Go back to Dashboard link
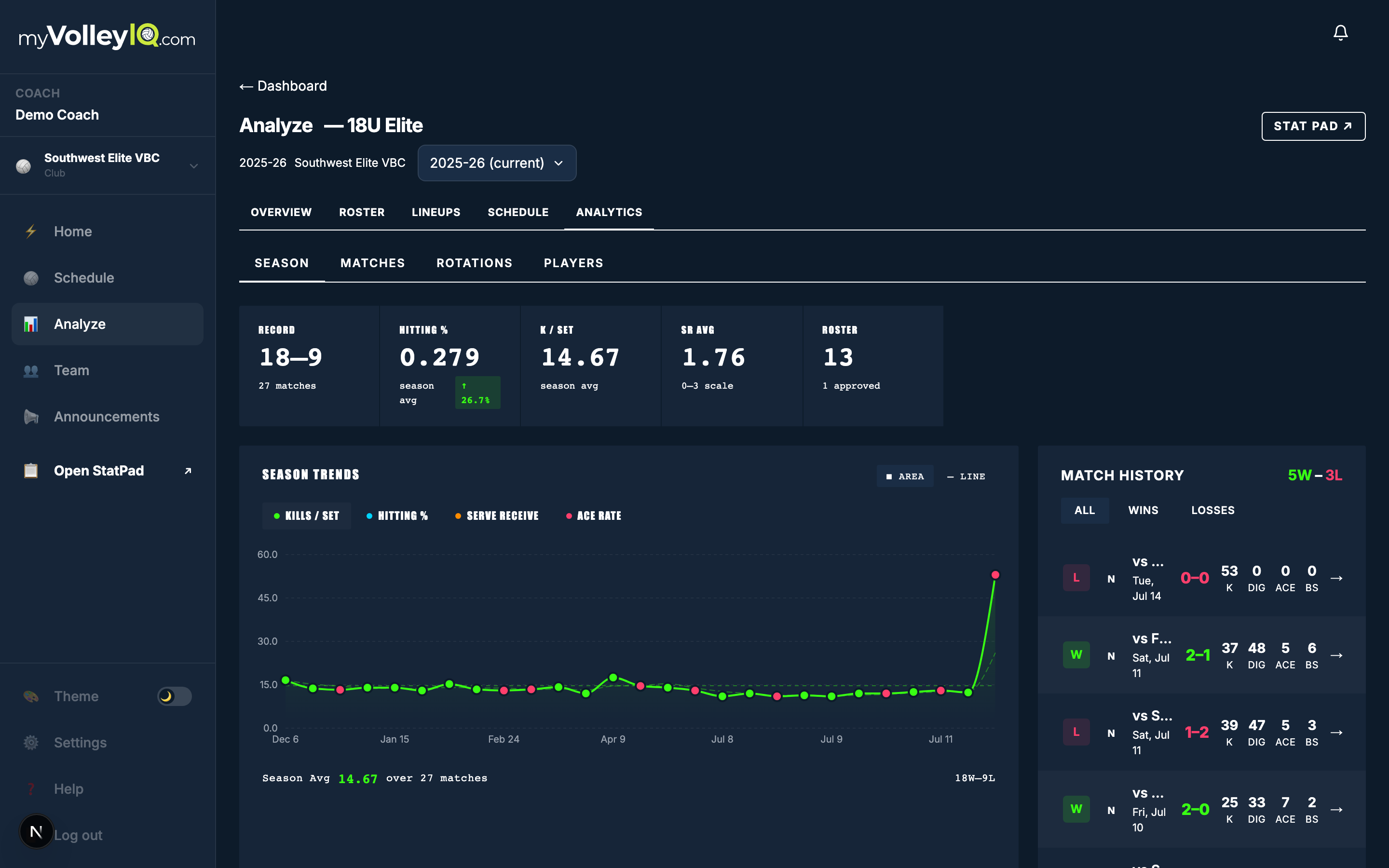The width and height of the screenshot is (1389, 868). tap(283, 86)
